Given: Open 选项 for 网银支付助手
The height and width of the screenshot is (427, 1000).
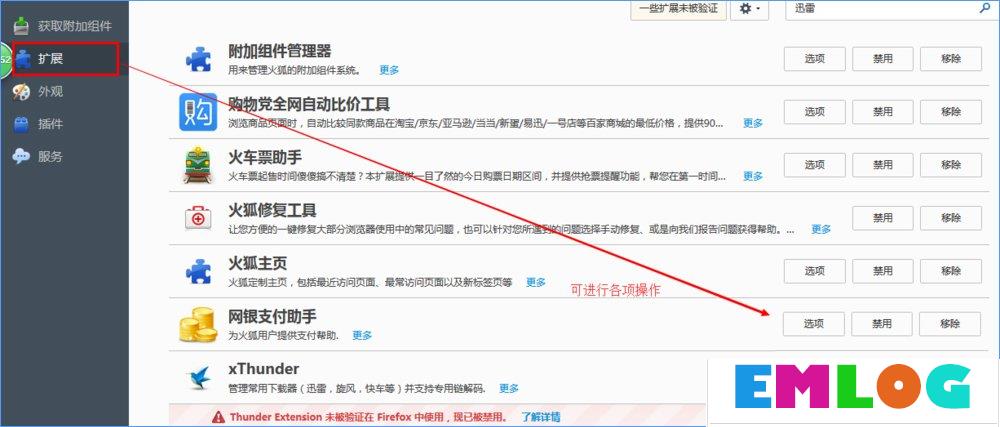Looking at the screenshot, I should 814,324.
